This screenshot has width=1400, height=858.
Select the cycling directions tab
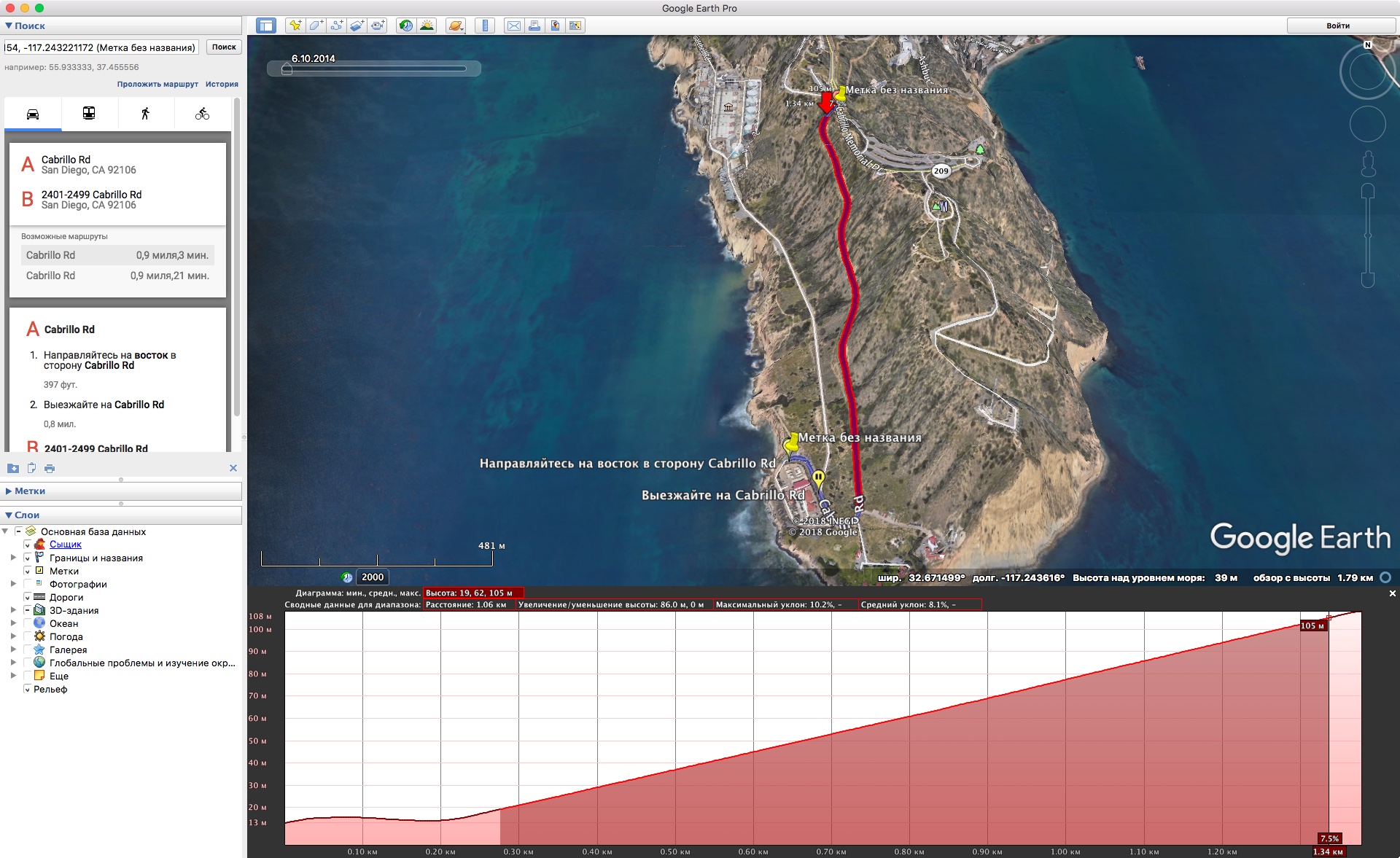[202, 114]
